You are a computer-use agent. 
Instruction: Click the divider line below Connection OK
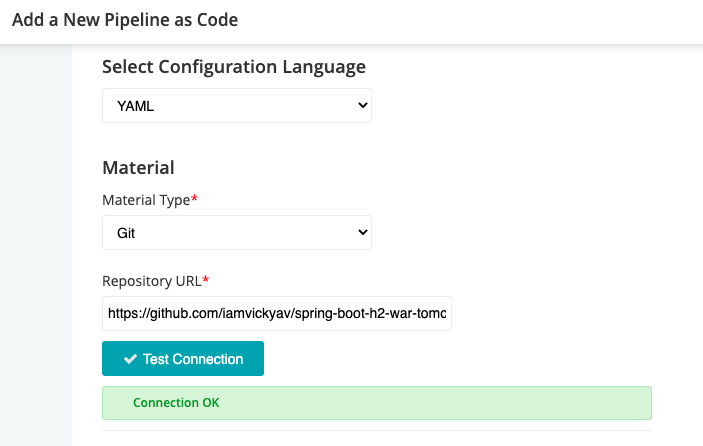377,431
